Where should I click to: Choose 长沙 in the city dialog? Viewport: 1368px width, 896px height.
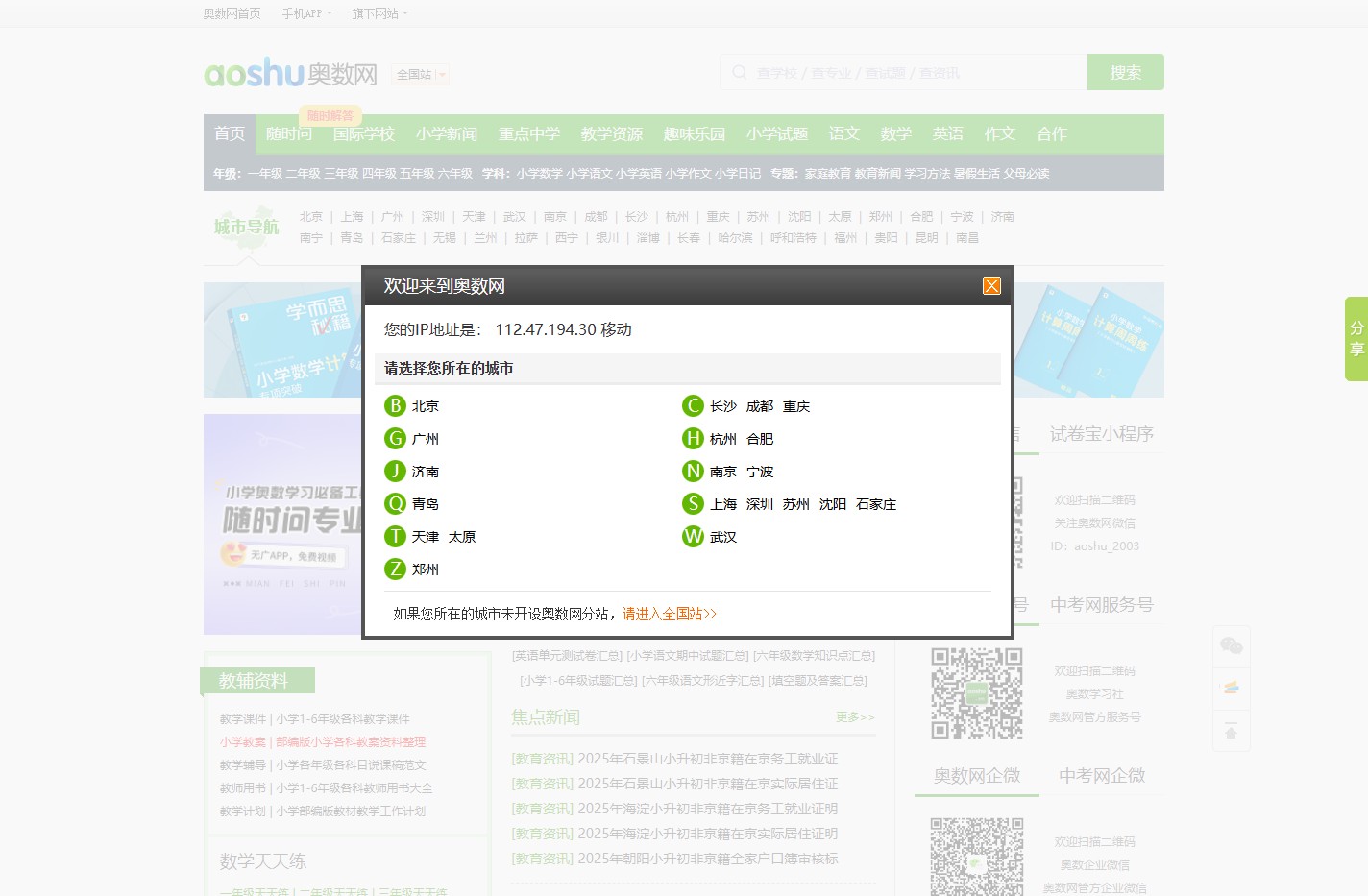point(723,406)
